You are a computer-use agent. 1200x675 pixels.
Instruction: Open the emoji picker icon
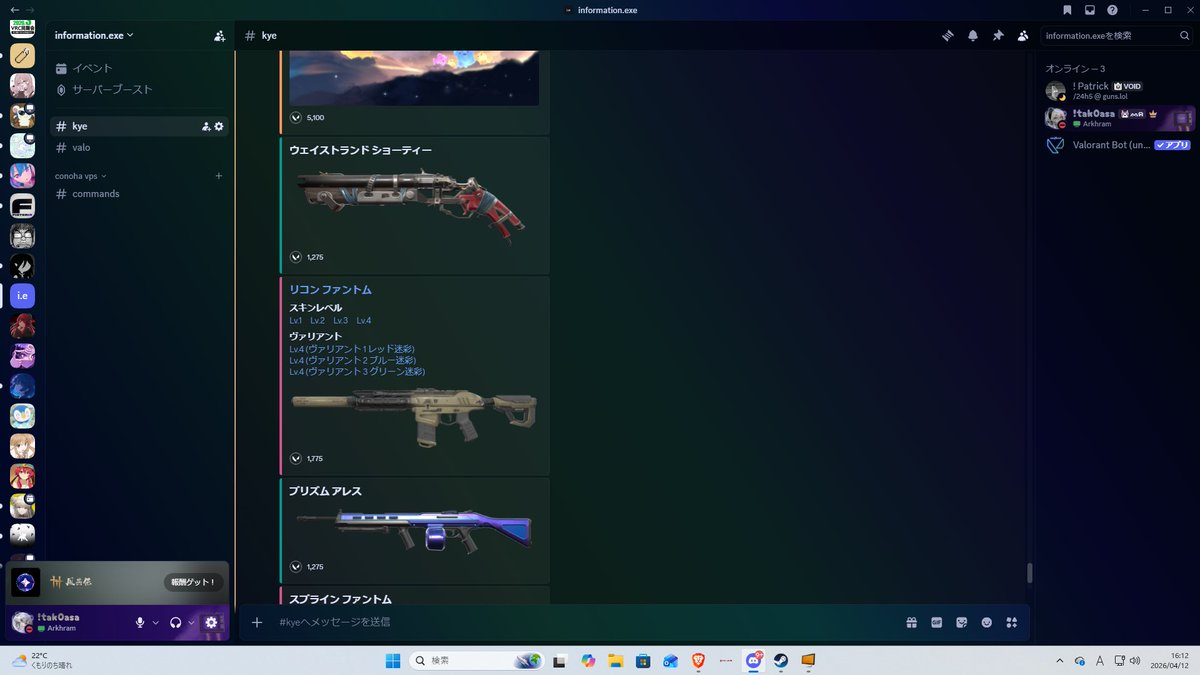pos(987,622)
